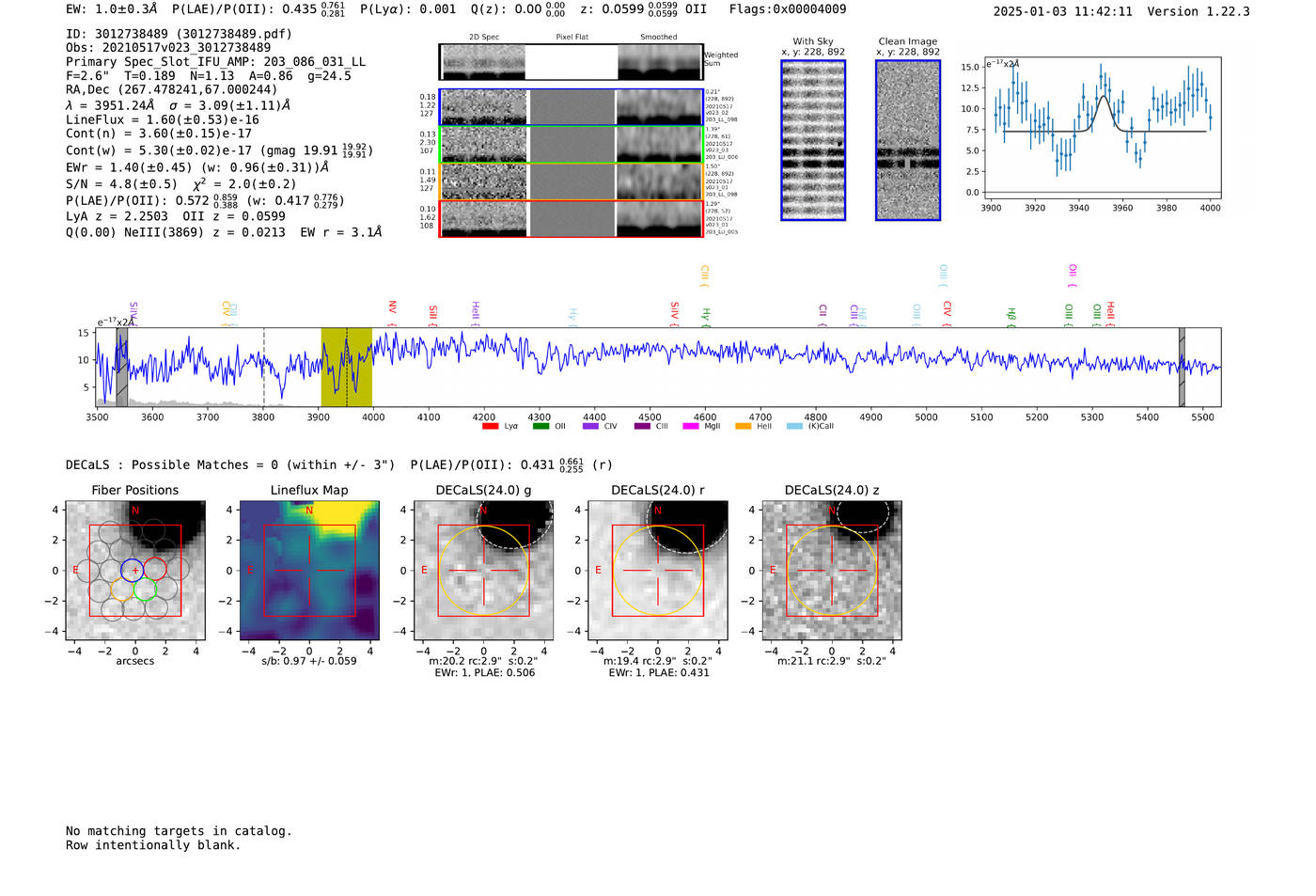Viewport: 1316px width, 896px height.
Task: Click the EWr: 1. PLAE: 0.506 caption
Action: click(484, 673)
